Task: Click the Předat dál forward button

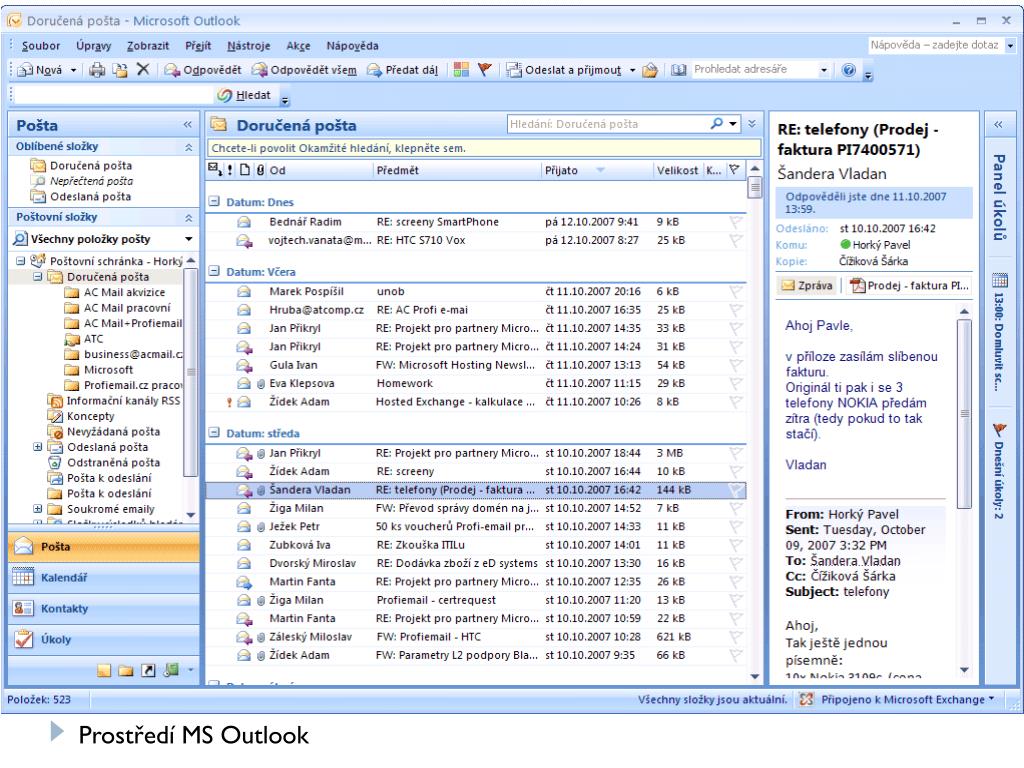Action: (403, 70)
